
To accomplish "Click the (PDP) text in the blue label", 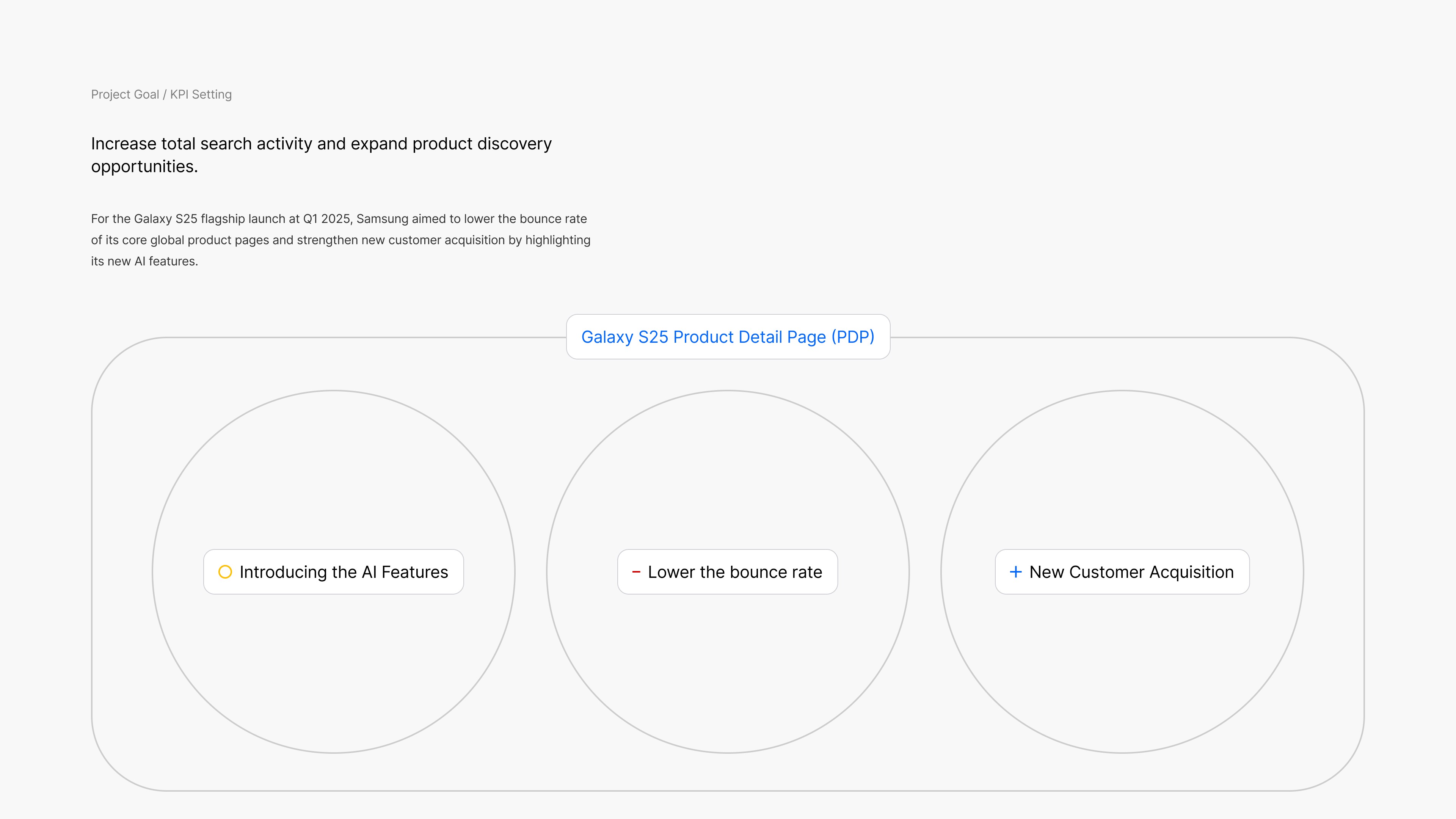I will coord(852,337).
